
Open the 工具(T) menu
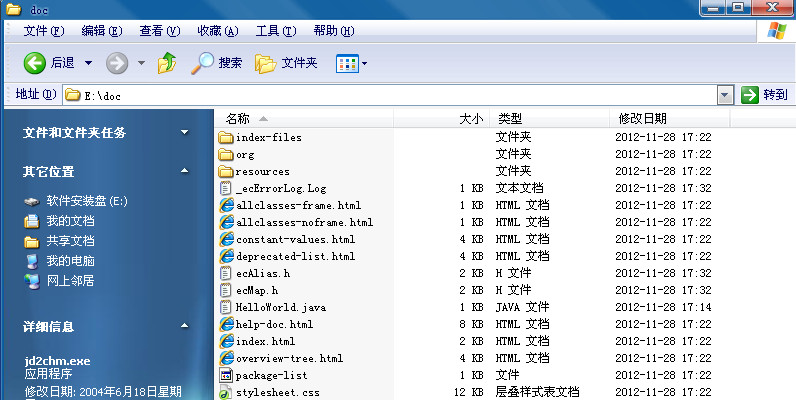(276, 31)
